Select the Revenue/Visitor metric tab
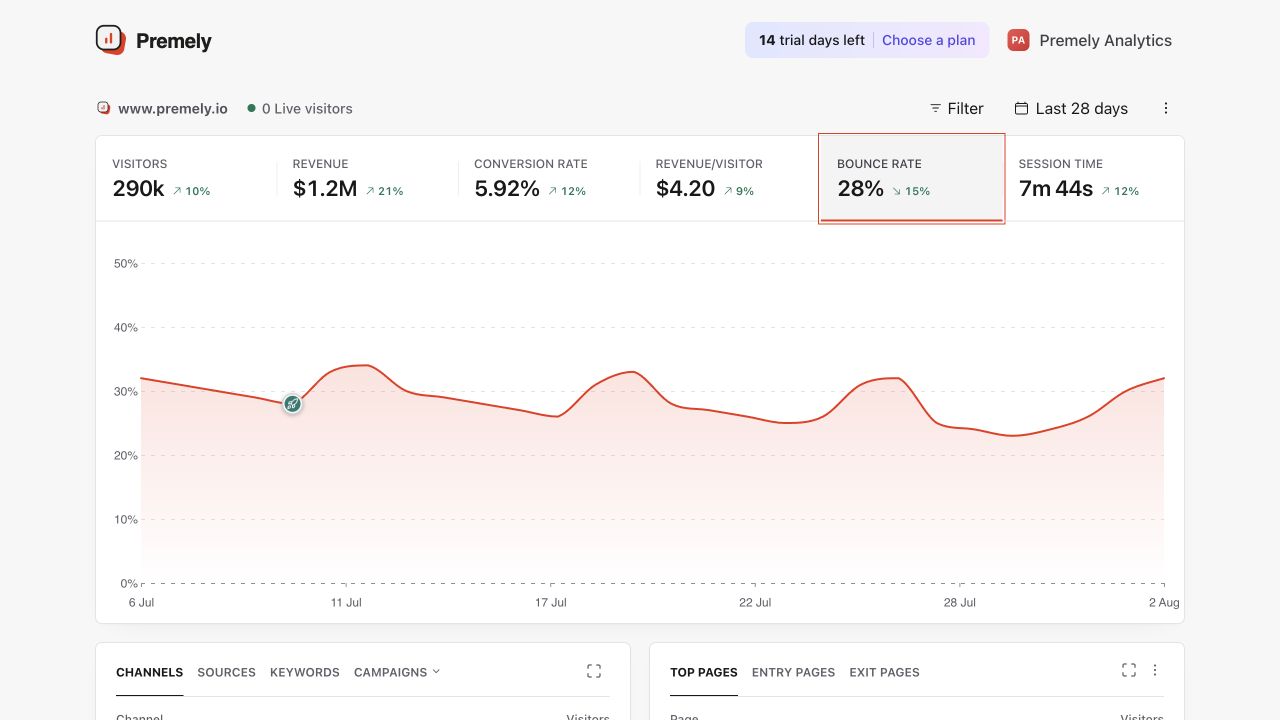This screenshot has height=720, width=1280. [730, 178]
